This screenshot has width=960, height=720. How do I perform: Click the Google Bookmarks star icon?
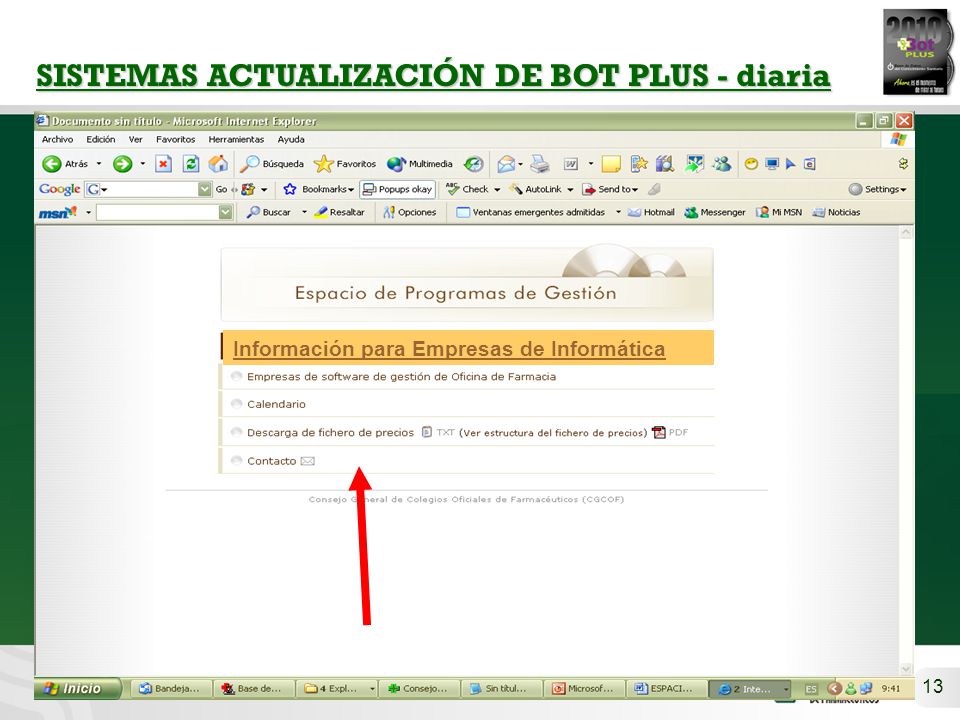[x=290, y=190]
